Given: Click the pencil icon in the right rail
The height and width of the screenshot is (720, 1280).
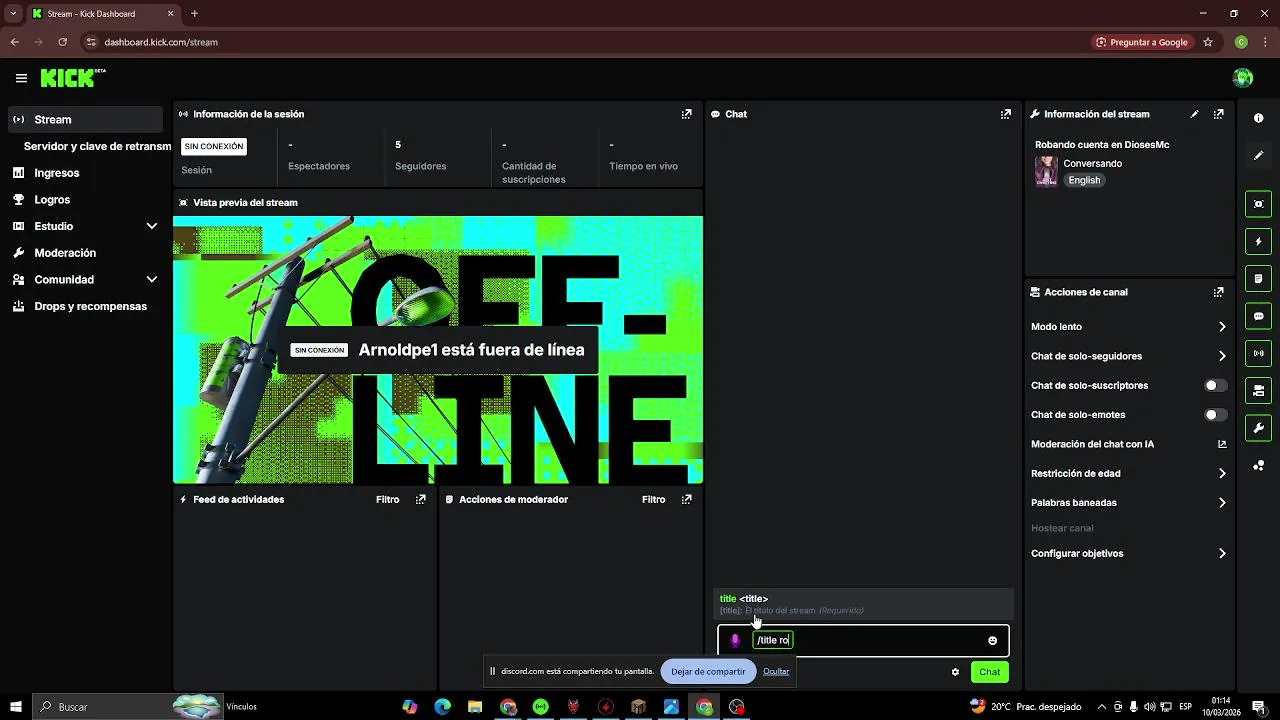Looking at the screenshot, I should tap(1258, 155).
